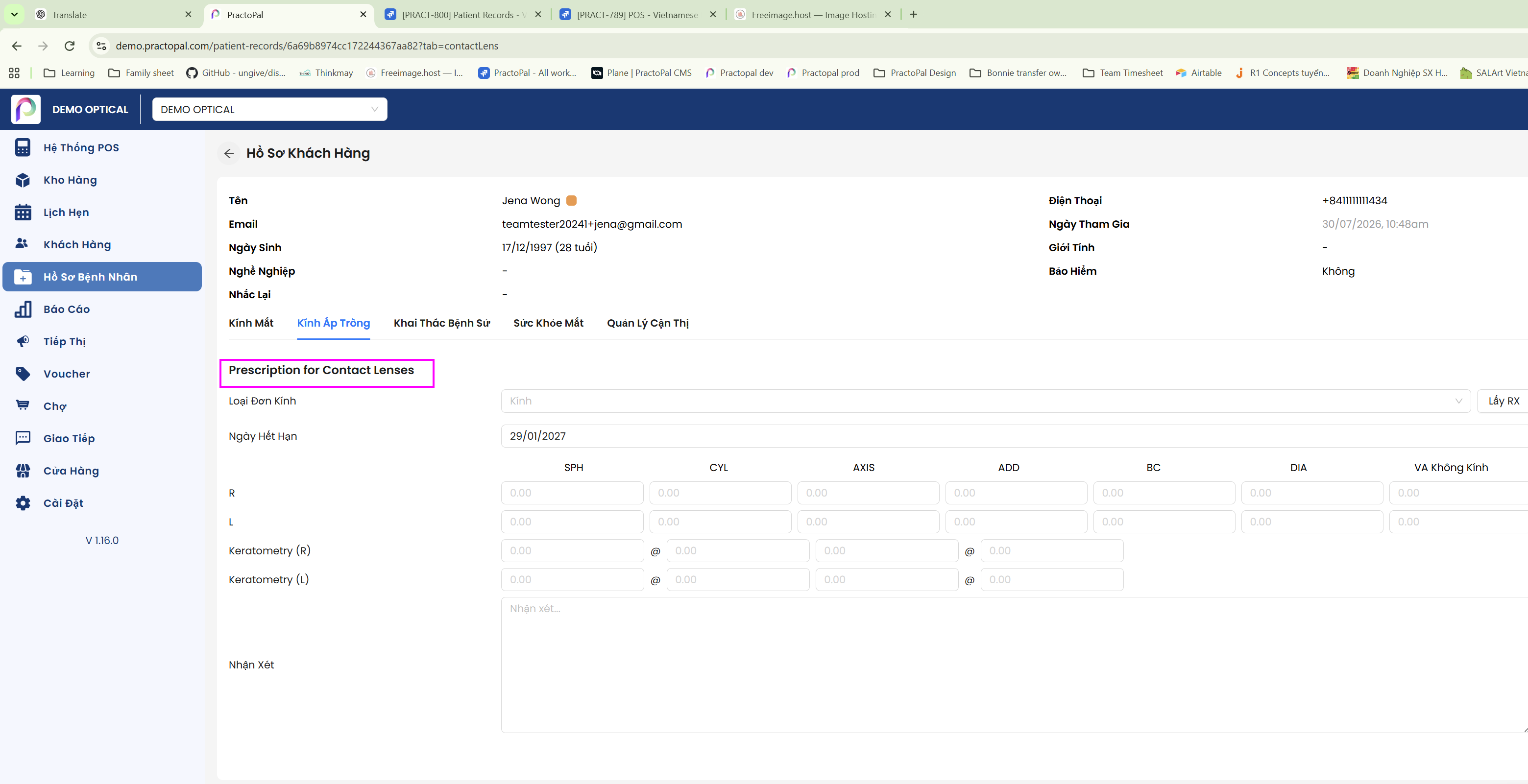Open the Khai Thác Bệnh Sử tab
This screenshot has height=784, width=1528.
(x=441, y=323)
